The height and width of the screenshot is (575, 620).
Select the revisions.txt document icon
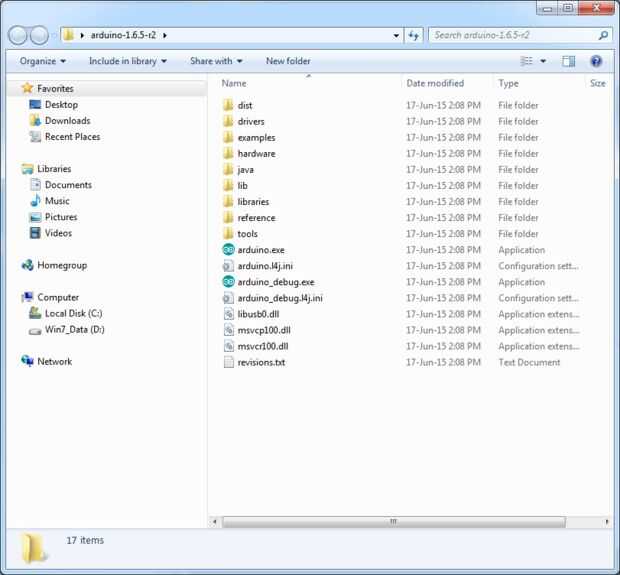click(229, 362)
